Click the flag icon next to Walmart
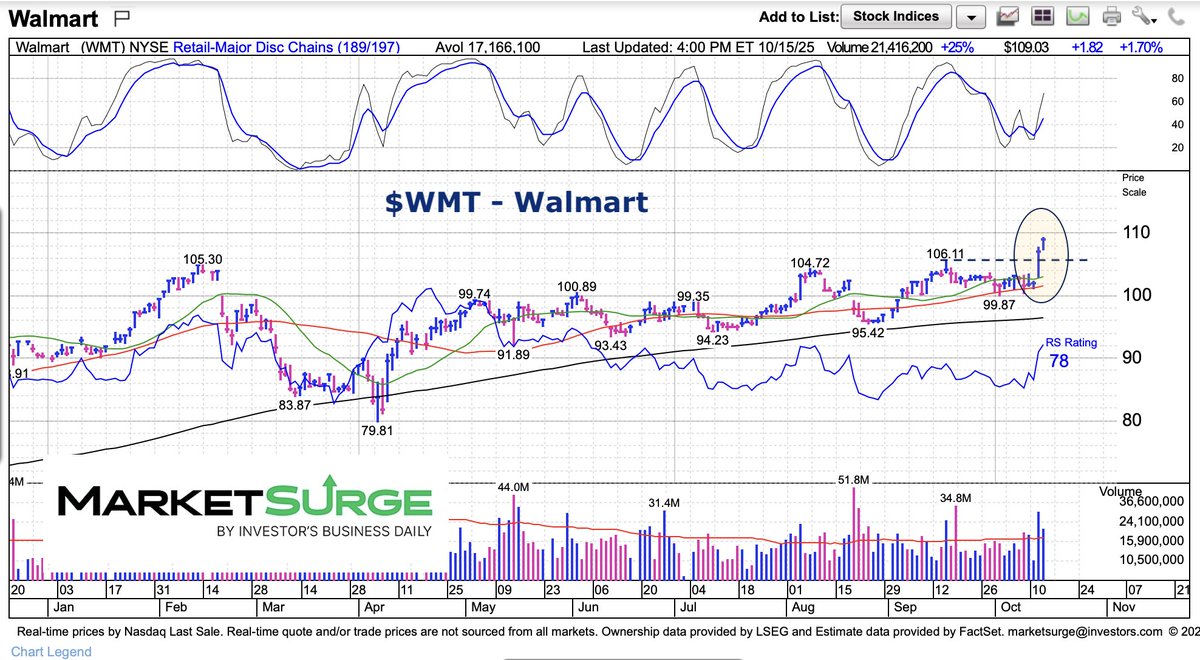The image size is (1200, 660). (x=122, y=17)
